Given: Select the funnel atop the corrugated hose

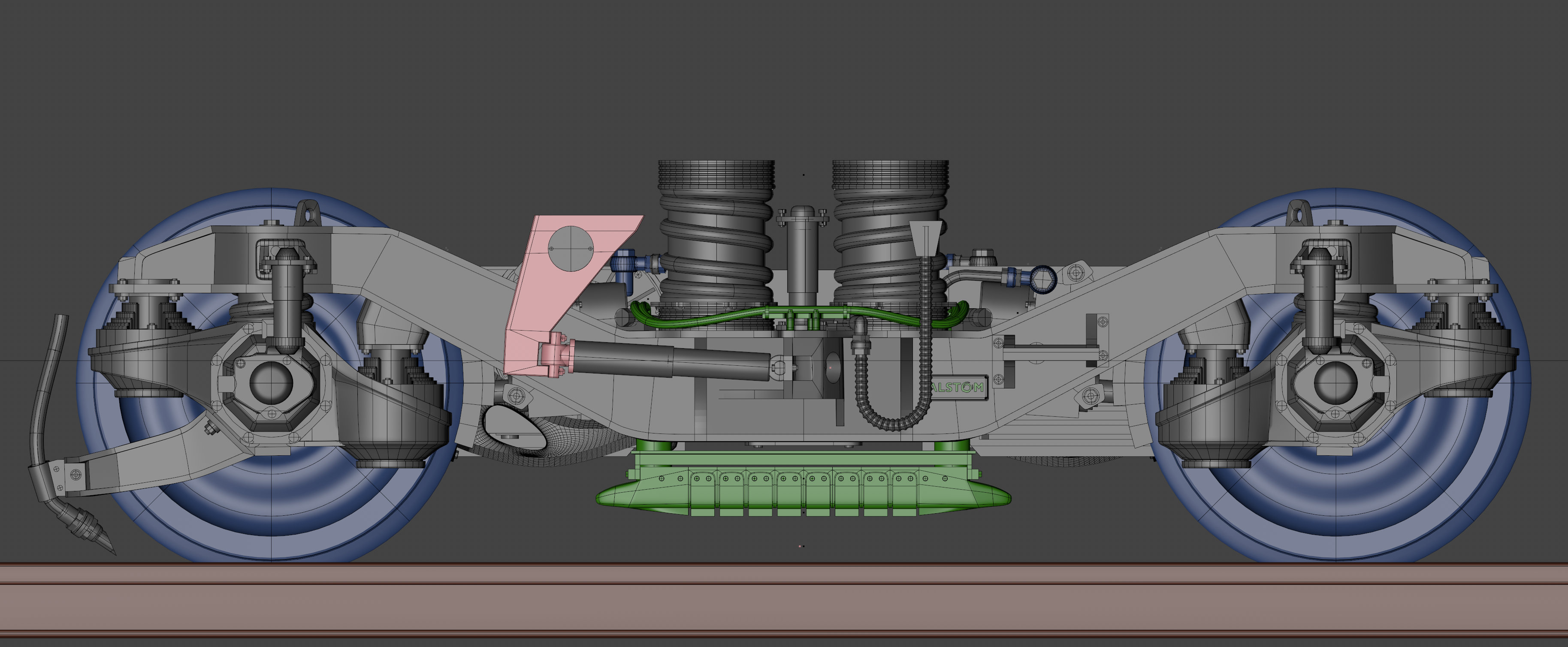Looking at the screenshot, I should pos(926,240).
